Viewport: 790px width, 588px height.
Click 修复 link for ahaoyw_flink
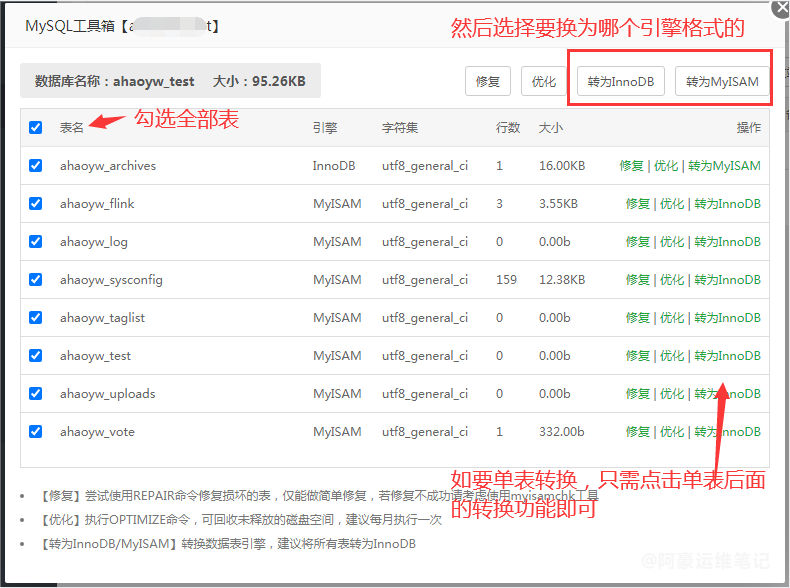[637, 204]
